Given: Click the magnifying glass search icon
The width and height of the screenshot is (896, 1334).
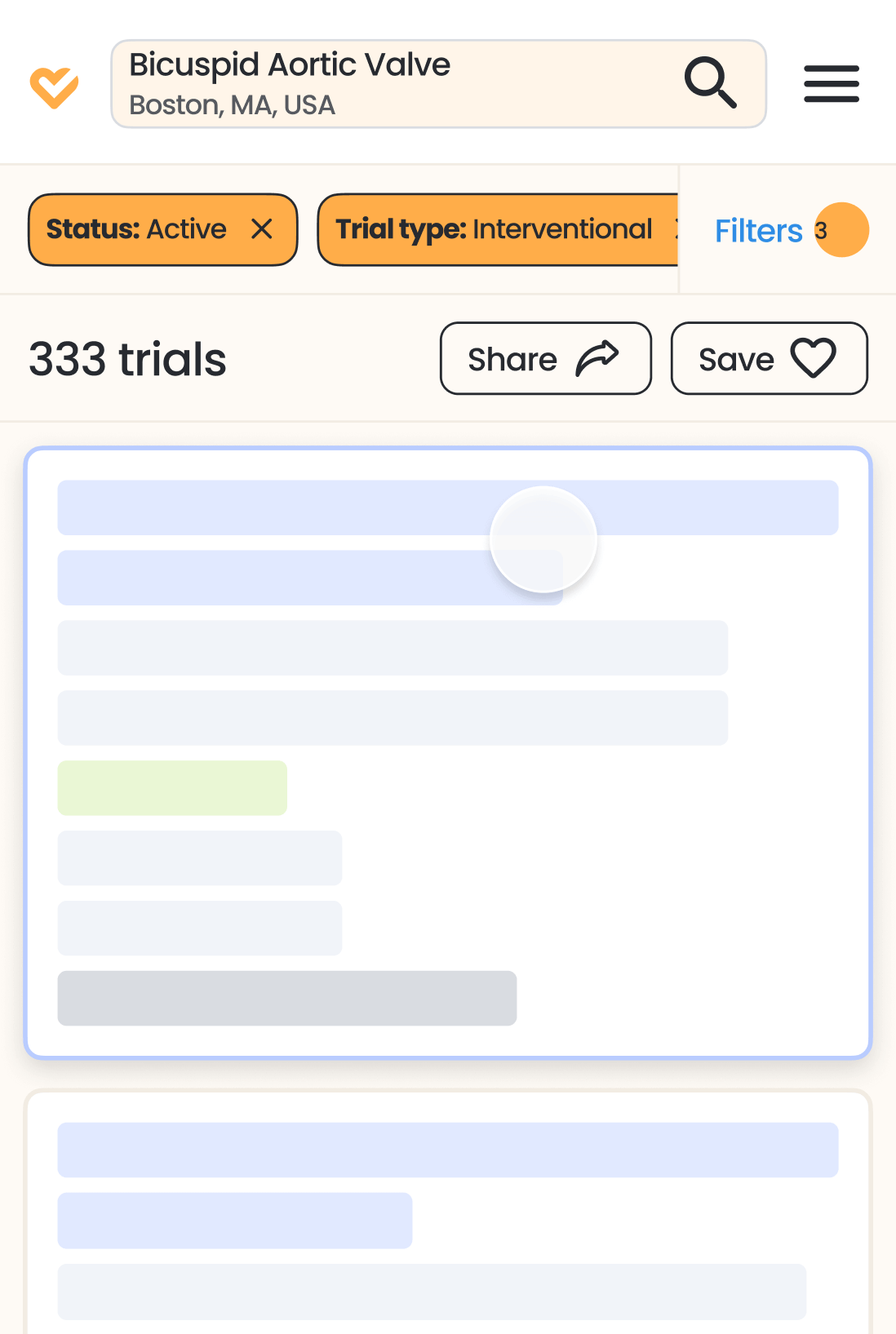Looking at the screenshot, I should click(710, 82).
